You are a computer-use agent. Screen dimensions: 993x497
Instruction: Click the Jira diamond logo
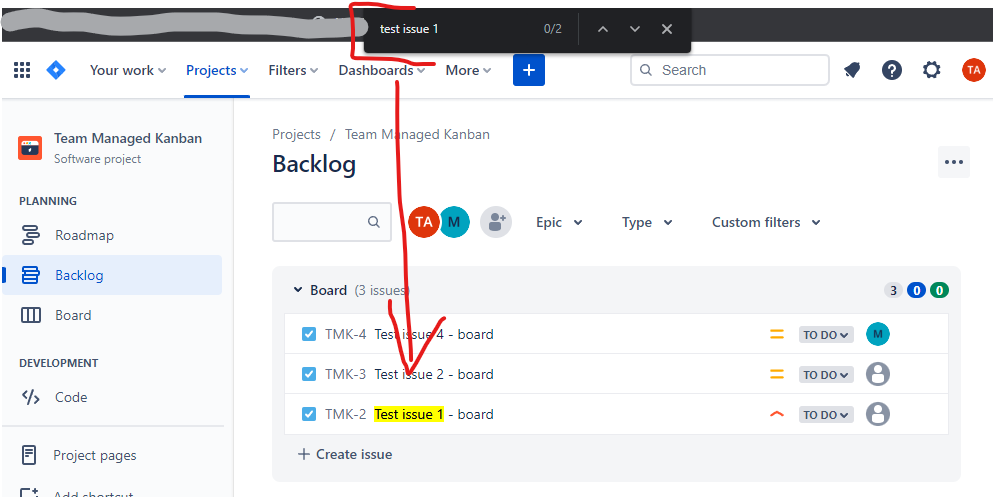click(x=56, y=70)
